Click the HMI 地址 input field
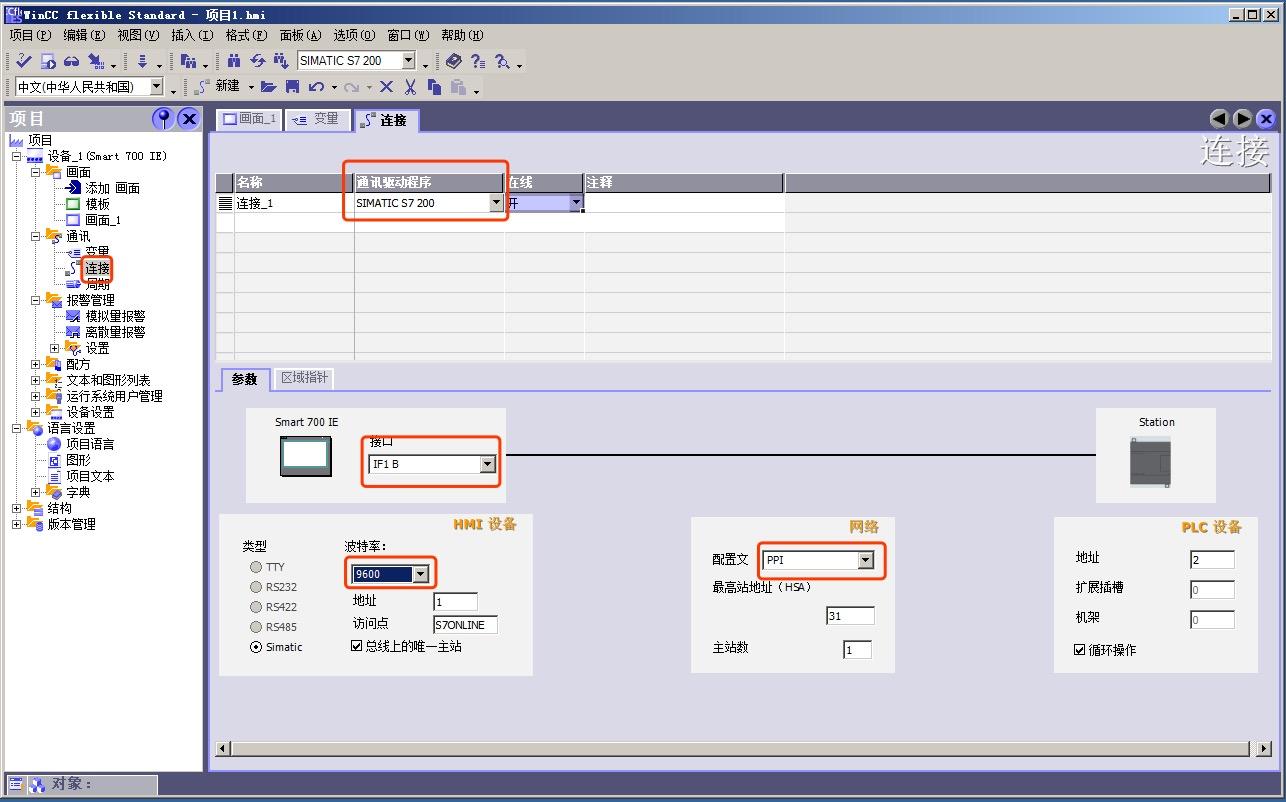The width and height of the screenshot is (1286, 802). pos(455,601)
